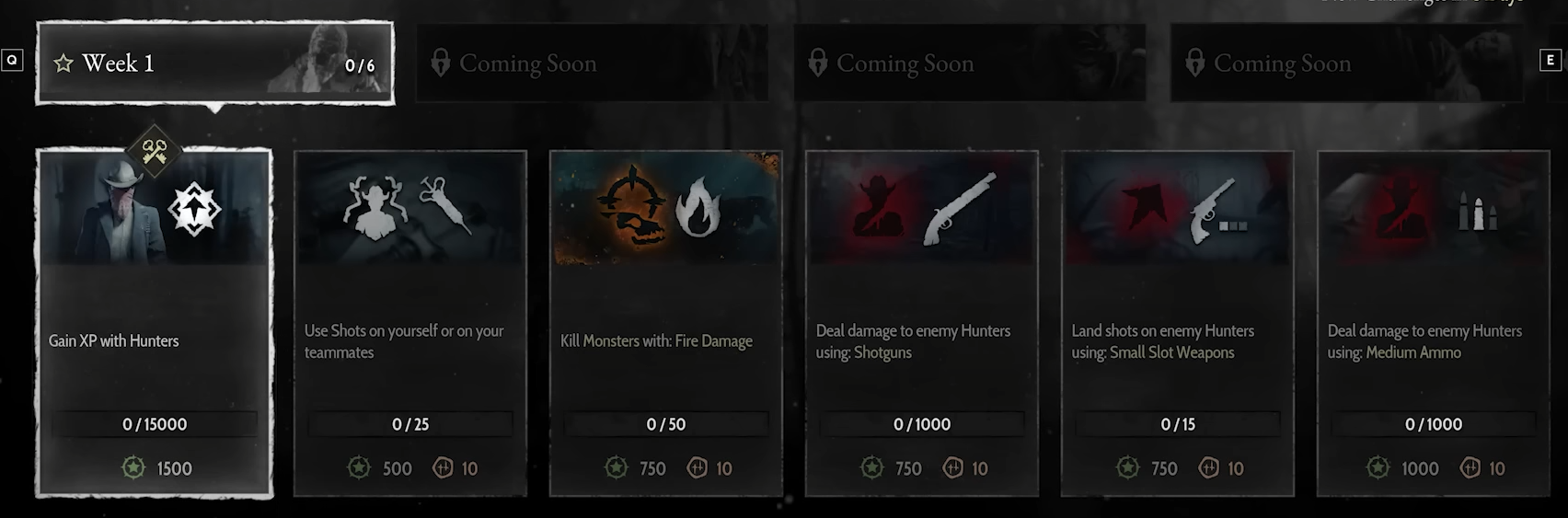Click the E next-tab key icon

pos(1550,60)
